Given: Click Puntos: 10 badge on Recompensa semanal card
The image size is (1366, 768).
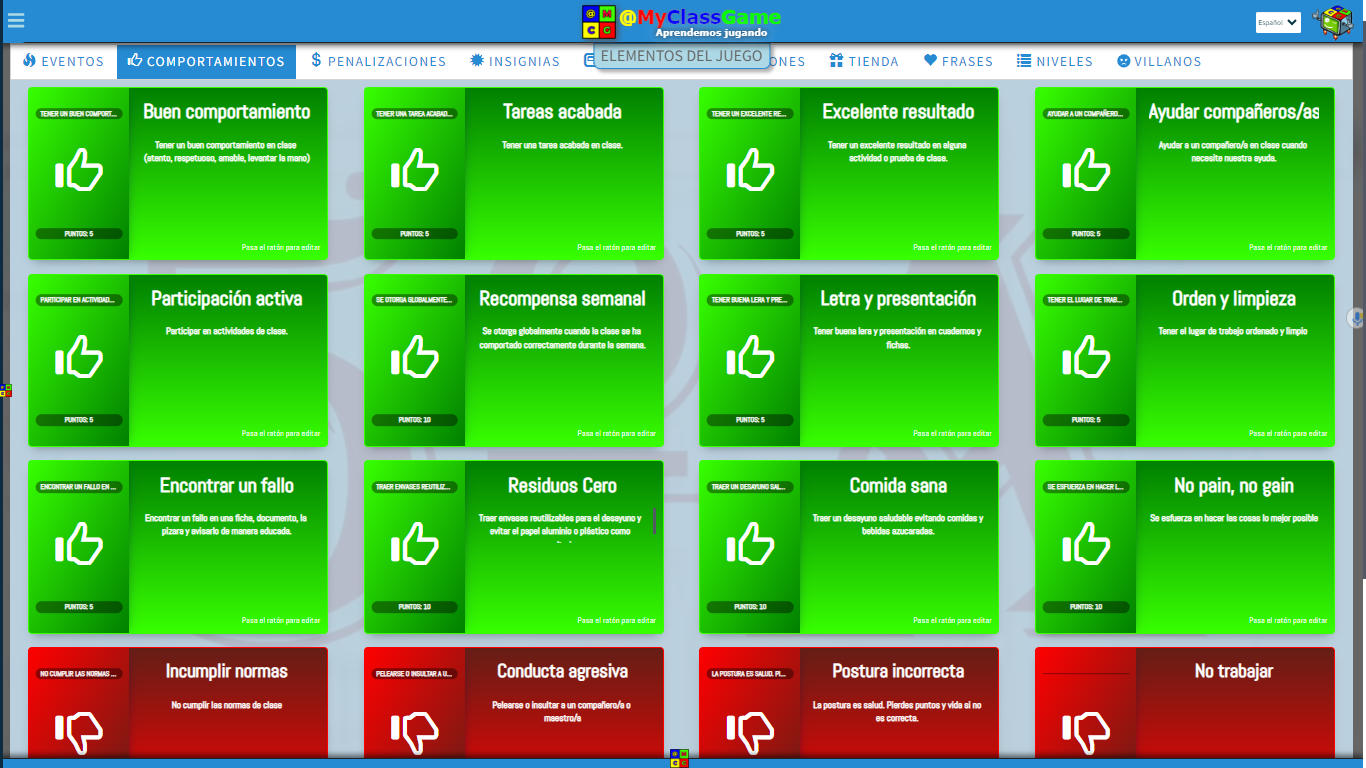Looking at the screenshot, I should [415, 420].
